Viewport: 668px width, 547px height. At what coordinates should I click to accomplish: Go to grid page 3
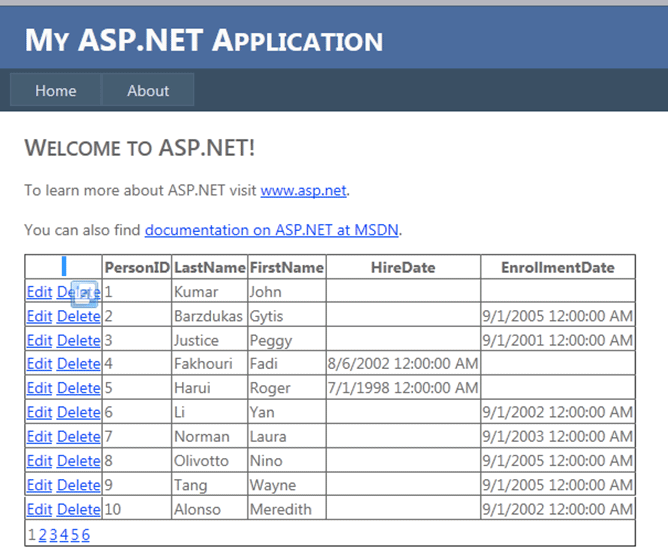[x=53, y=535]
